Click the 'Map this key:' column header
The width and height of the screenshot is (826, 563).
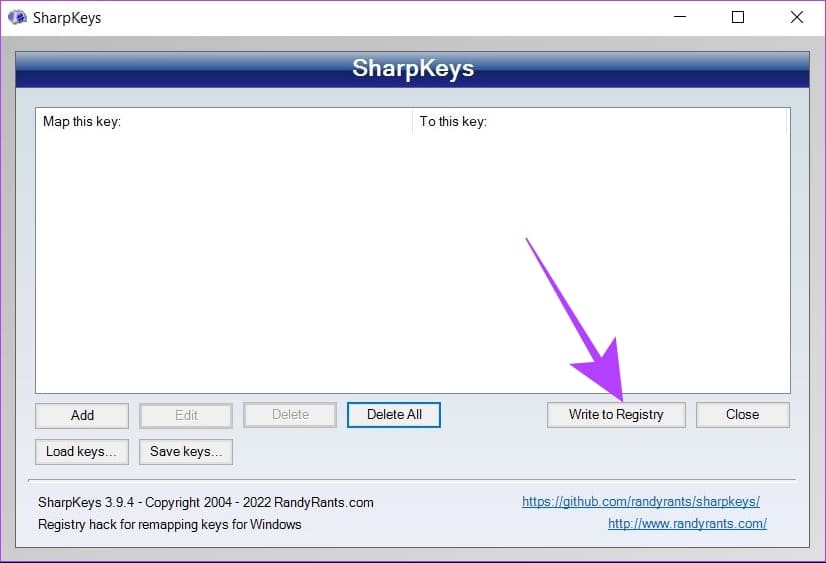[224, 122]
